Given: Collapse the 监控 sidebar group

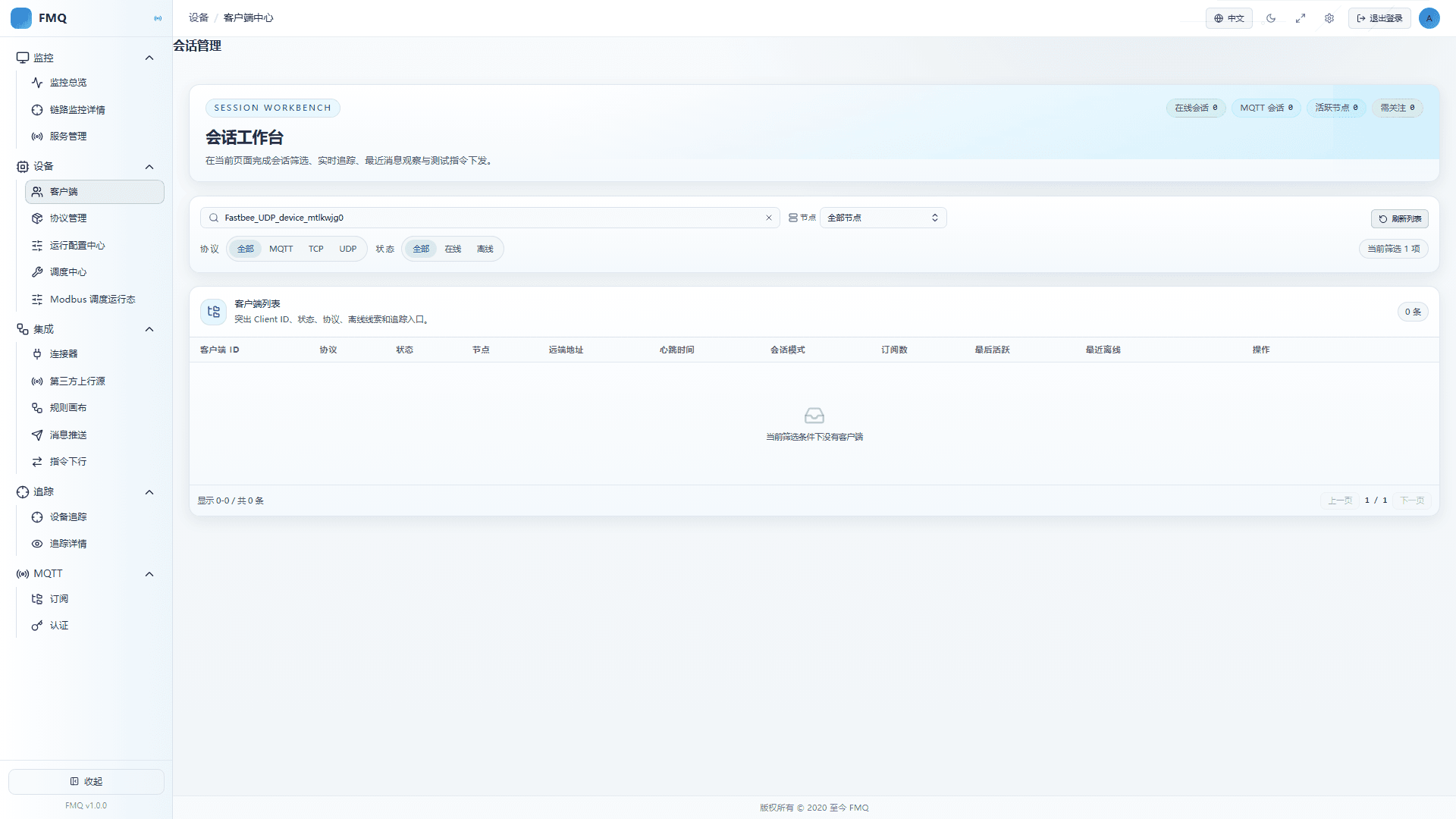Looking at the screenshot, I should pos(149,58).
